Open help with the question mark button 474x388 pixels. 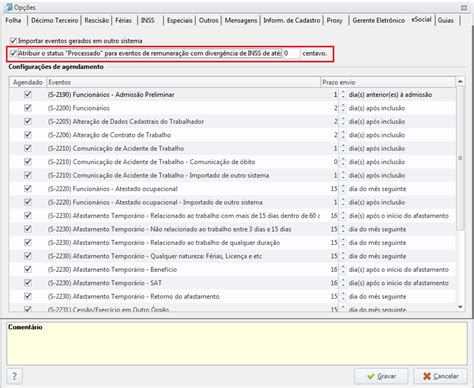click(x=14, y=376)
